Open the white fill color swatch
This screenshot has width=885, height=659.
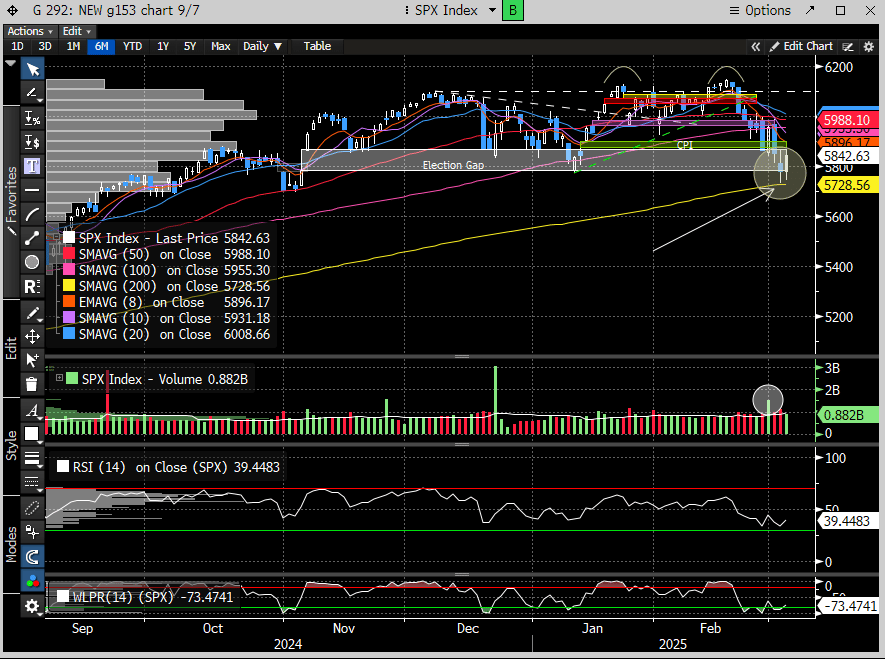click(32, 433)
